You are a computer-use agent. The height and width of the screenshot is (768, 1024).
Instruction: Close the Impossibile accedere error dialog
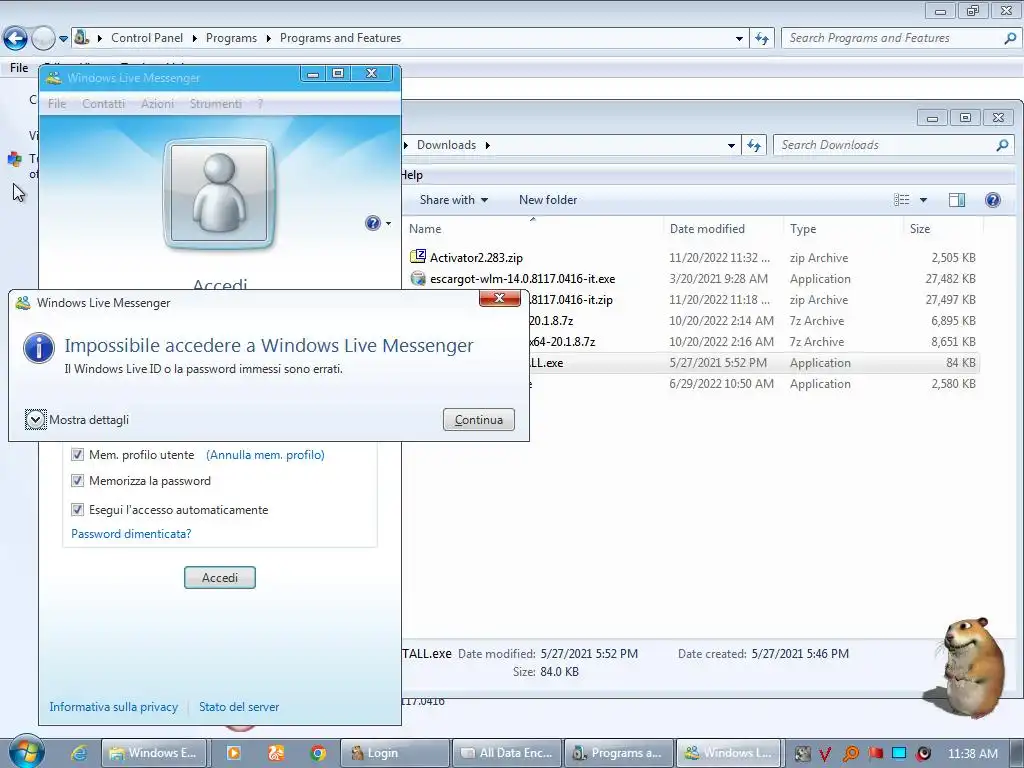500,298
